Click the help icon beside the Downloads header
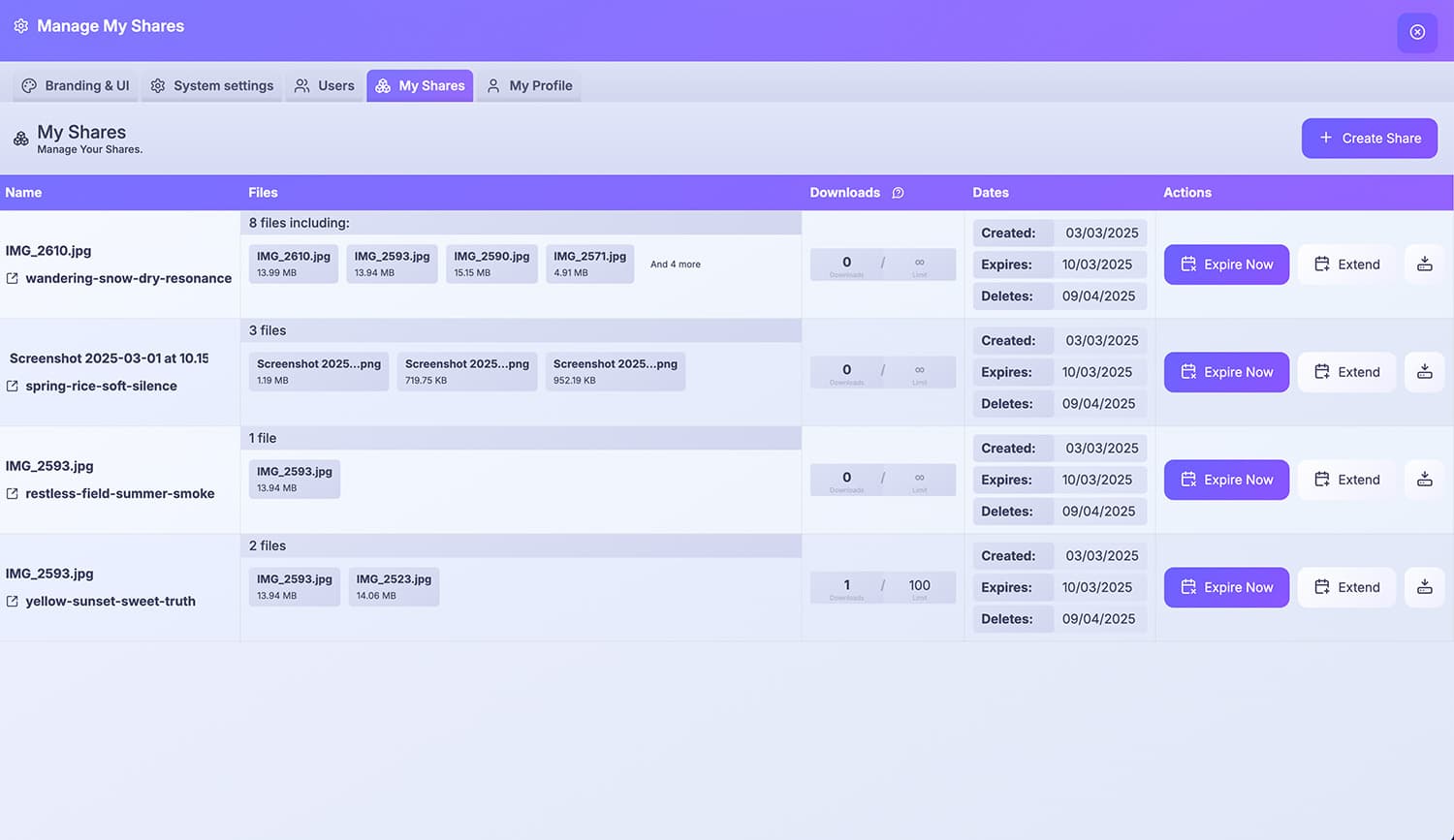The height and width of the screenshot is (840, 1454). pyautogui.click(x=898, y=193)
